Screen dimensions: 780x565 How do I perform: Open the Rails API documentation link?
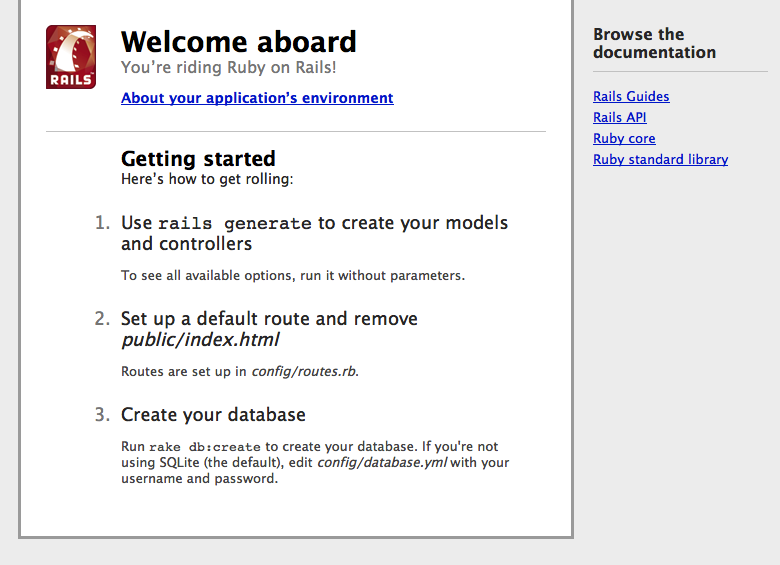[619, 117]
